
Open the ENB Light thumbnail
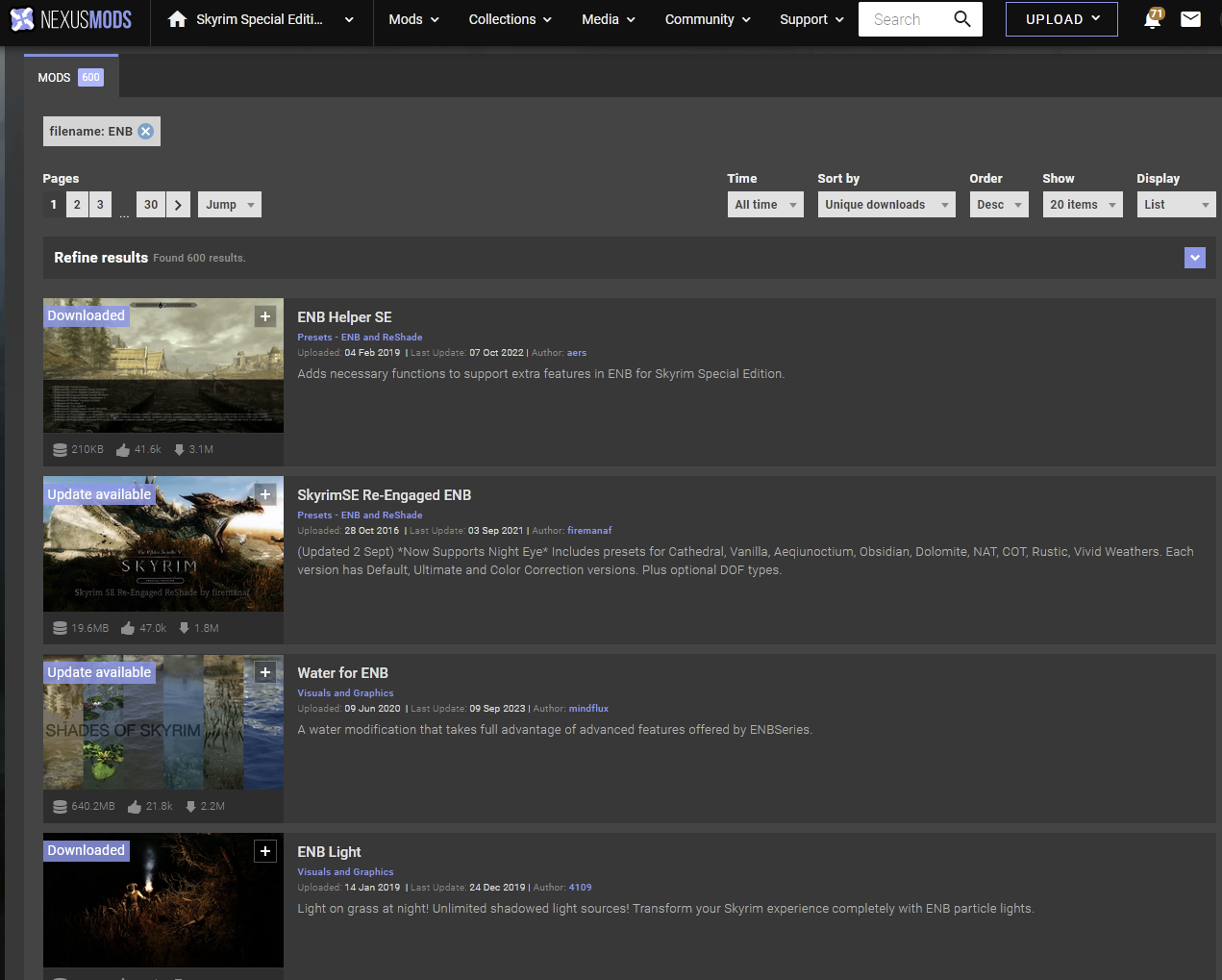point(163,900)
